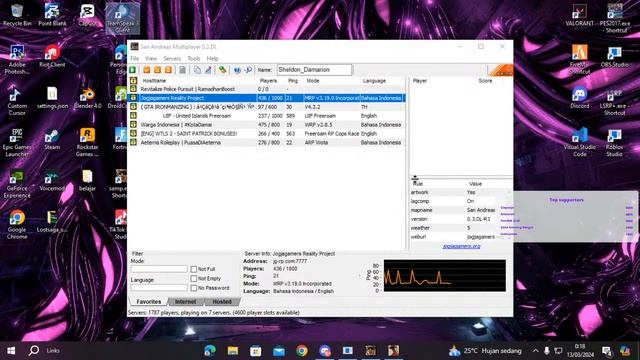Open VALORANT desktop shortcut
This screenshot has height=360, width=640.
(x=580, y=15)
